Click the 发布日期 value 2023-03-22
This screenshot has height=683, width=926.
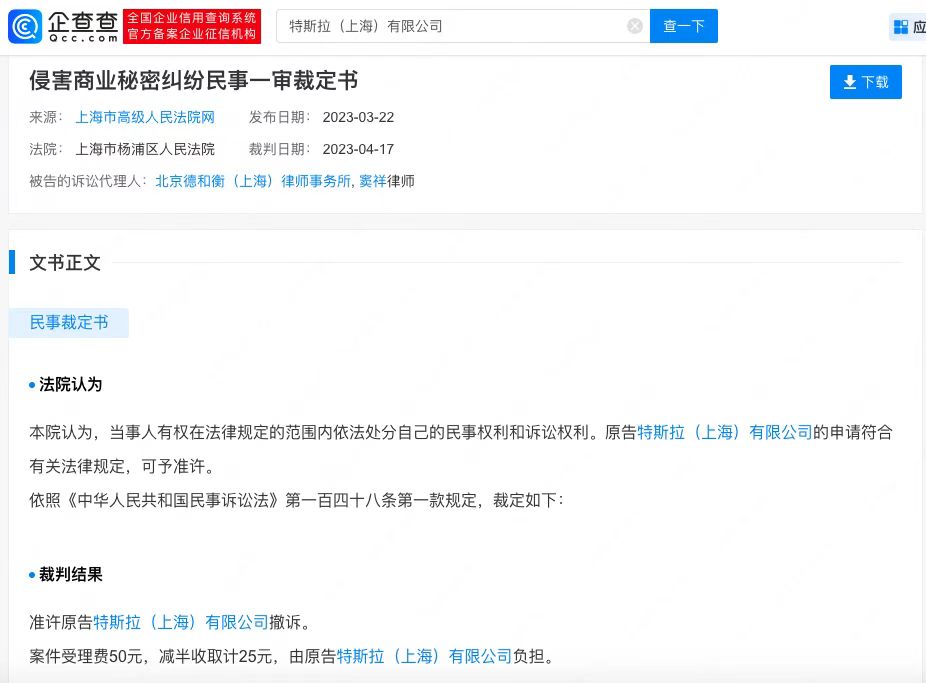(x=358, y=117)
